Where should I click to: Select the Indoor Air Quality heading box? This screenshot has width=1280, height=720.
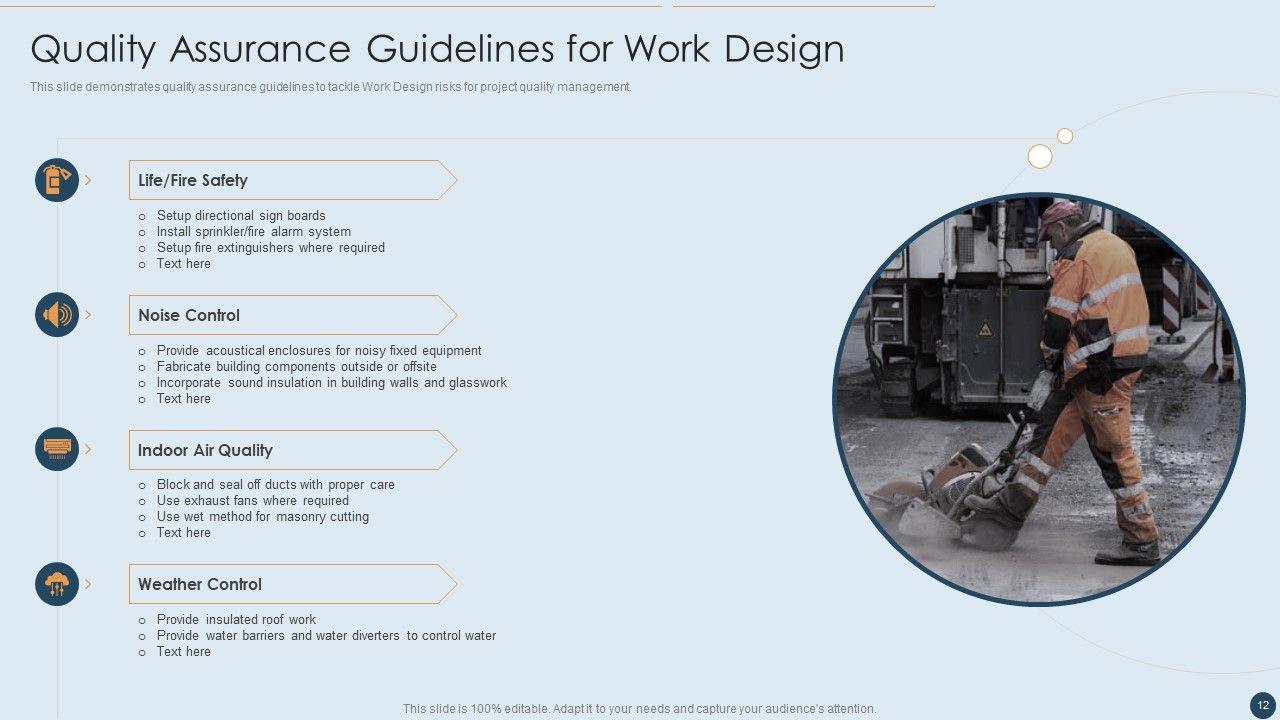pyautogui.click(x=293, y=450)
